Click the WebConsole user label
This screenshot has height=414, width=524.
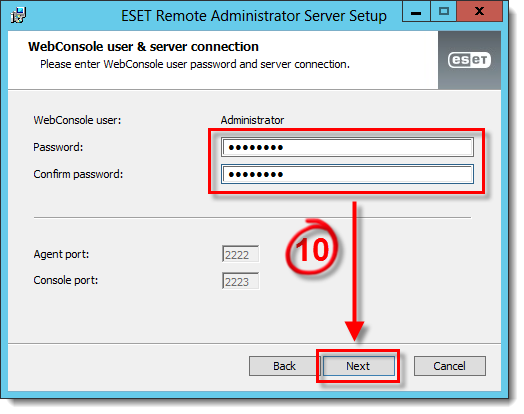click(x=77, y=120)
